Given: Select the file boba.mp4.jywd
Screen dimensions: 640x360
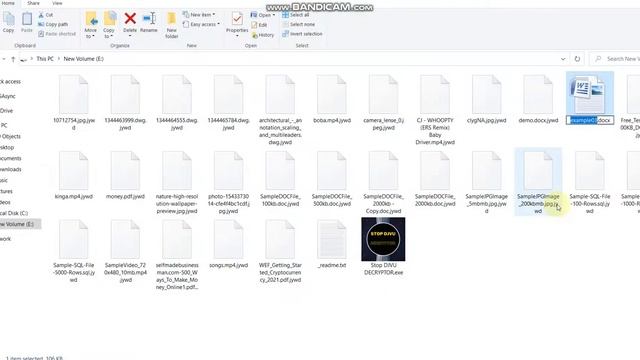Looking at the screenshot, I should pyautogui.click(x=332, y=100).
